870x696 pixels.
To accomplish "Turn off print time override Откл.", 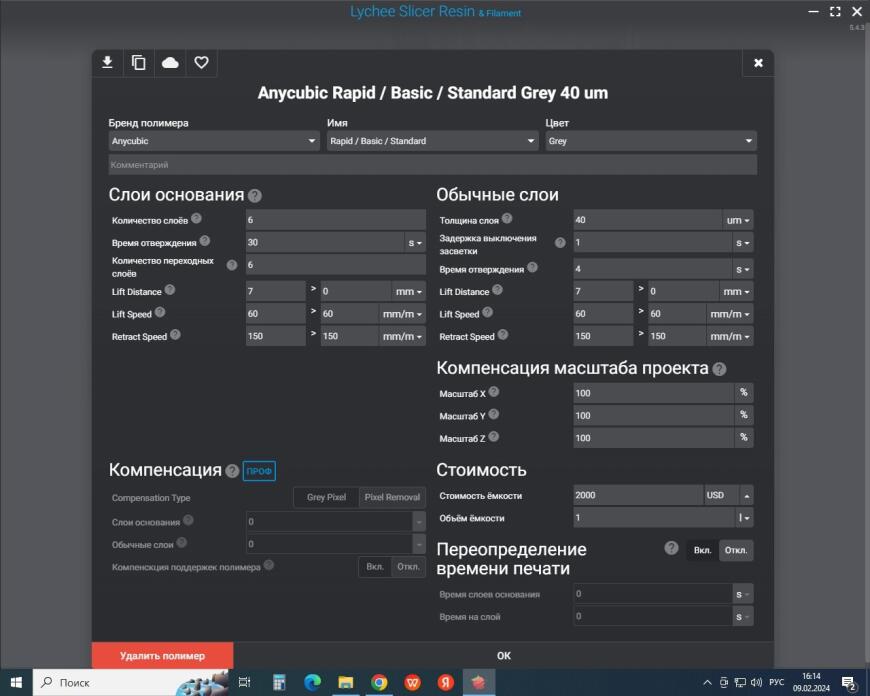I will (x=736, y=551).
